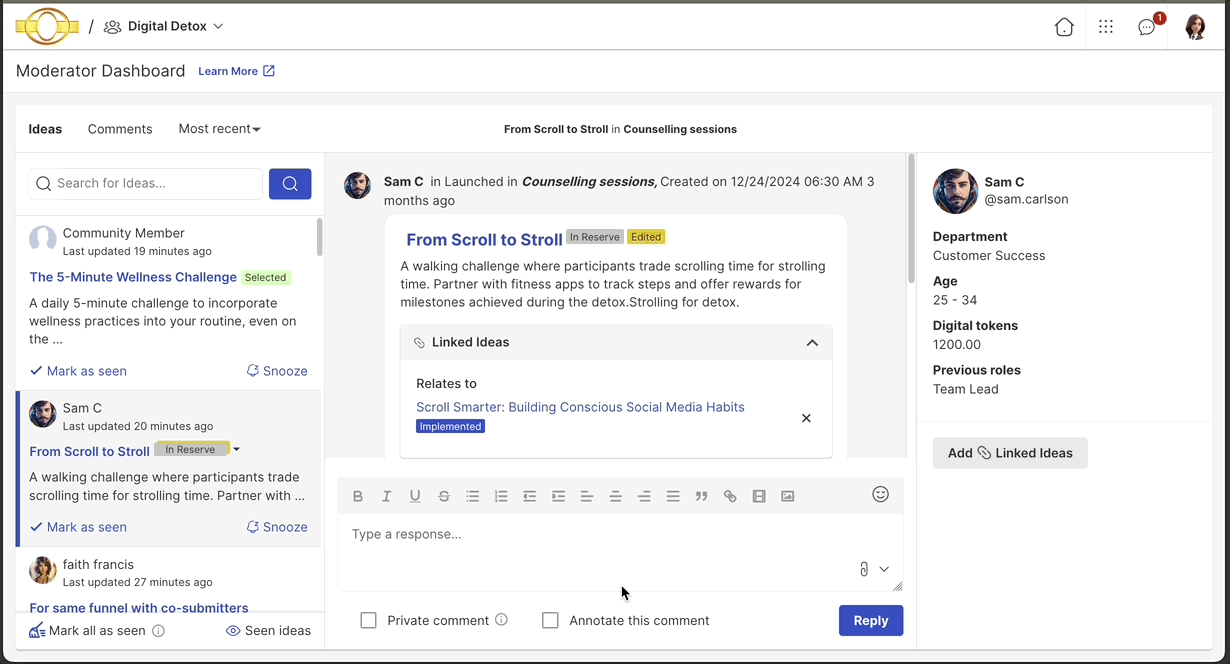Viewport: 1230px width, 664px height.
Task: Switch to the Comments tab
Action: [x=120, y=129]
